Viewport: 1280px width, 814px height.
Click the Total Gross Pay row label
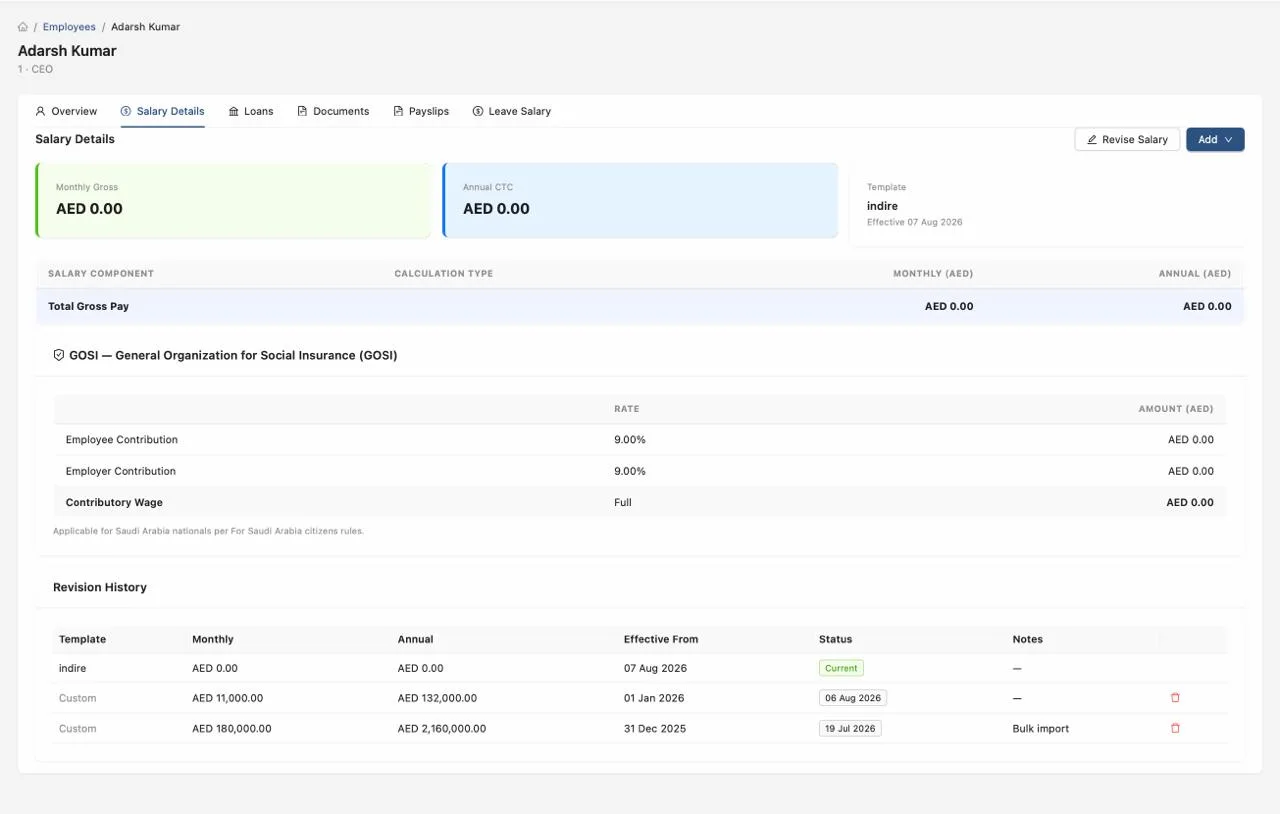(x=88, y=306)
